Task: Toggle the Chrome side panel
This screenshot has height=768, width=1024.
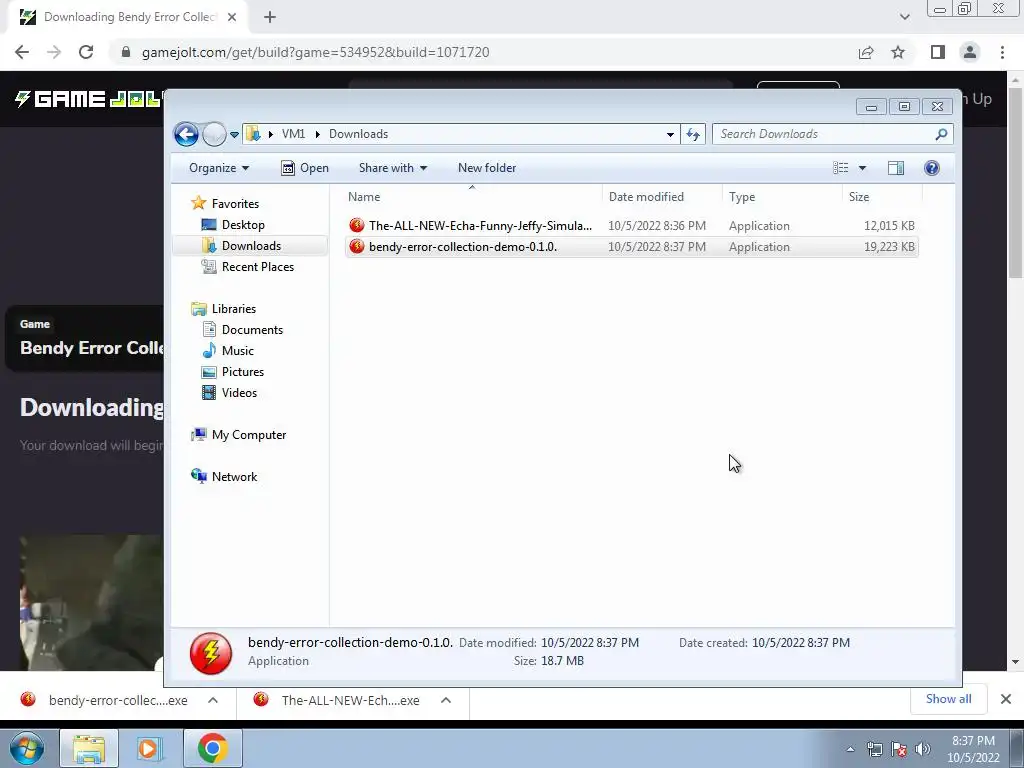Action: [x=938, y=52]
